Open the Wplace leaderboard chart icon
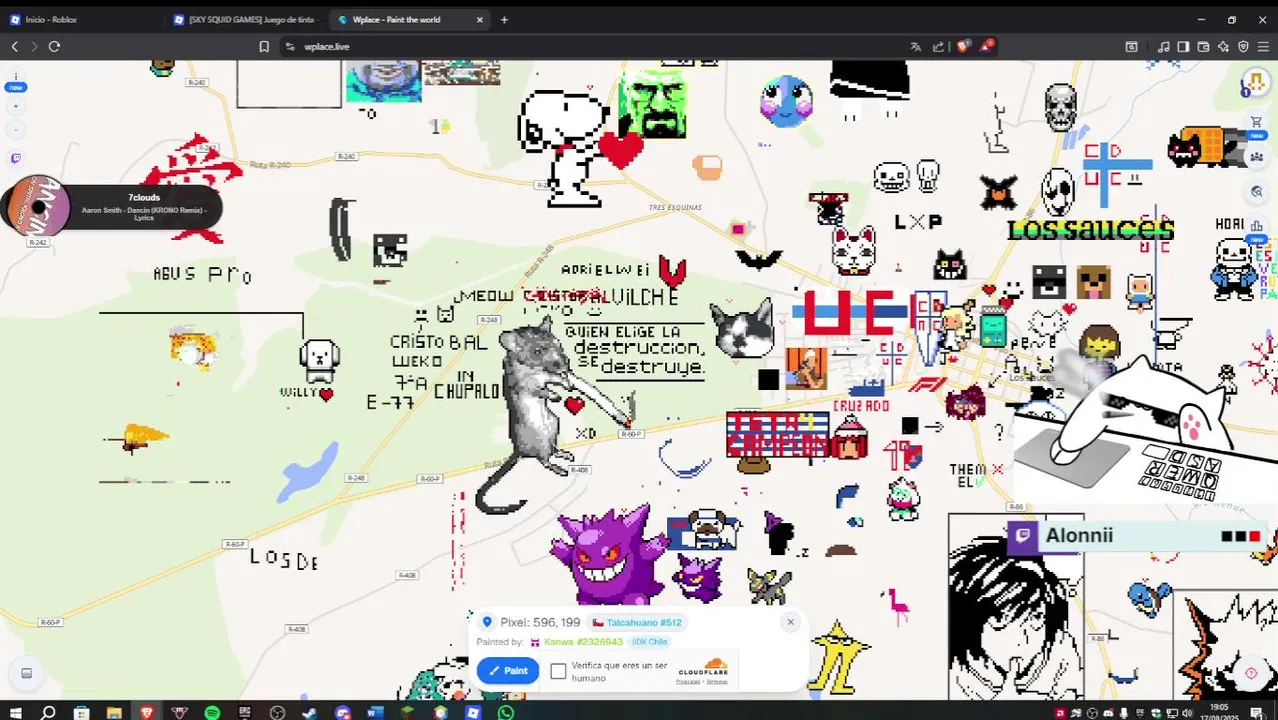 pyautogui.click(x=1256, y=226)
